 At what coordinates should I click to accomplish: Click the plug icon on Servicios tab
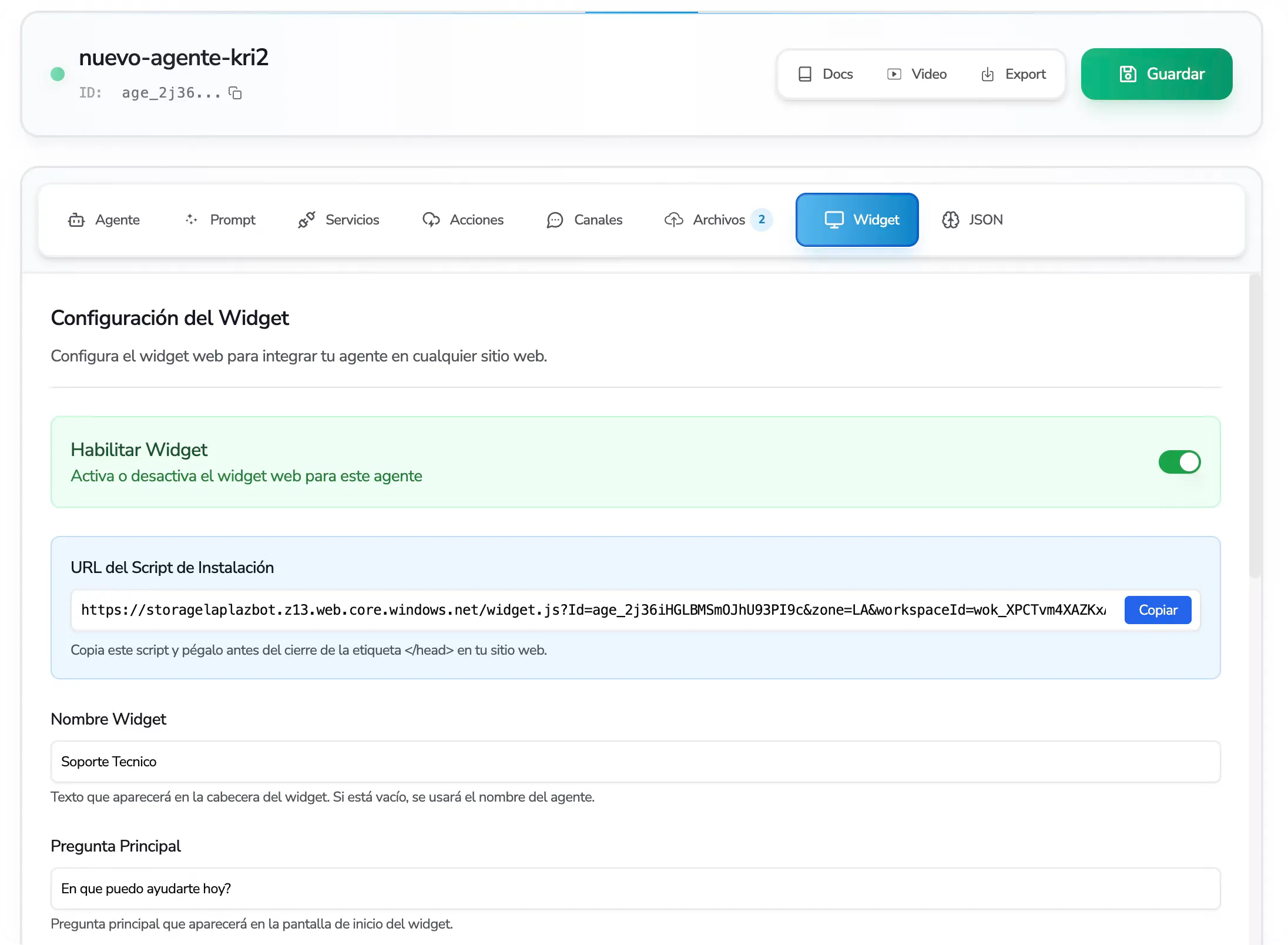(306, 220)
